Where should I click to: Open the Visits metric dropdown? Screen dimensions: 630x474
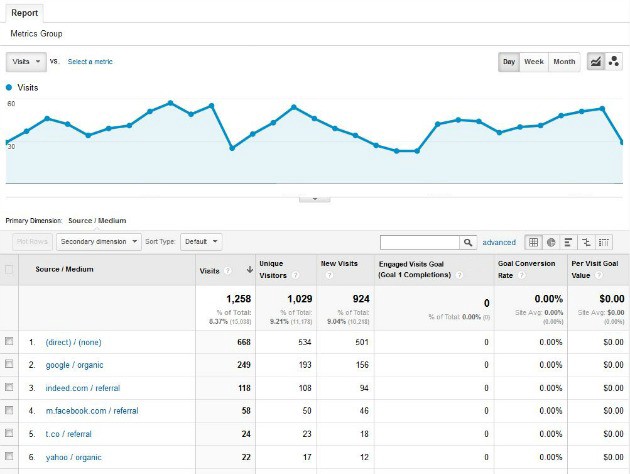[26, 62]
